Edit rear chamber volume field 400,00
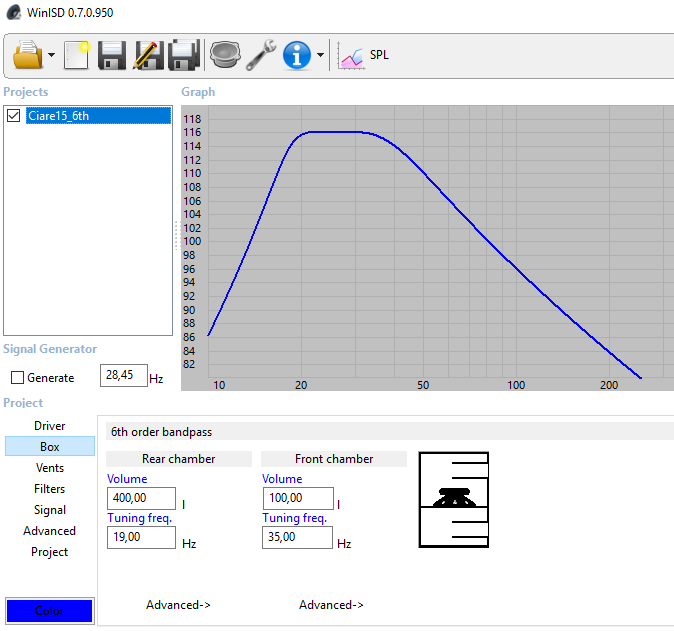 141,498
